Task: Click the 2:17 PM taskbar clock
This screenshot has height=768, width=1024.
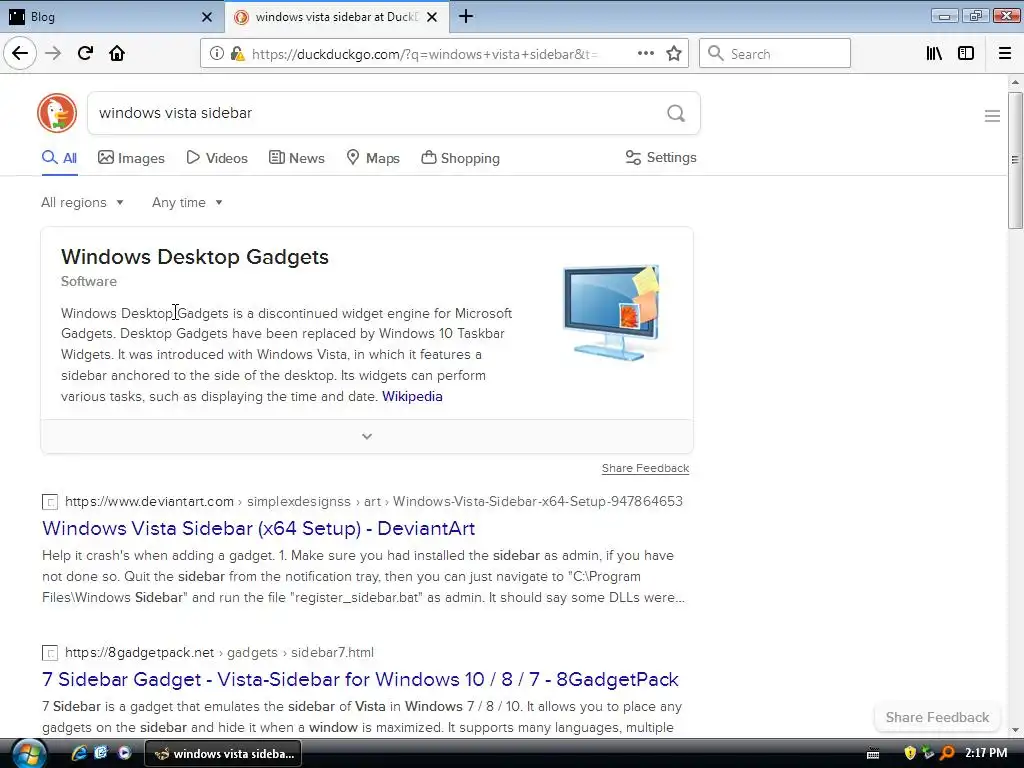Action: [986, 753]
